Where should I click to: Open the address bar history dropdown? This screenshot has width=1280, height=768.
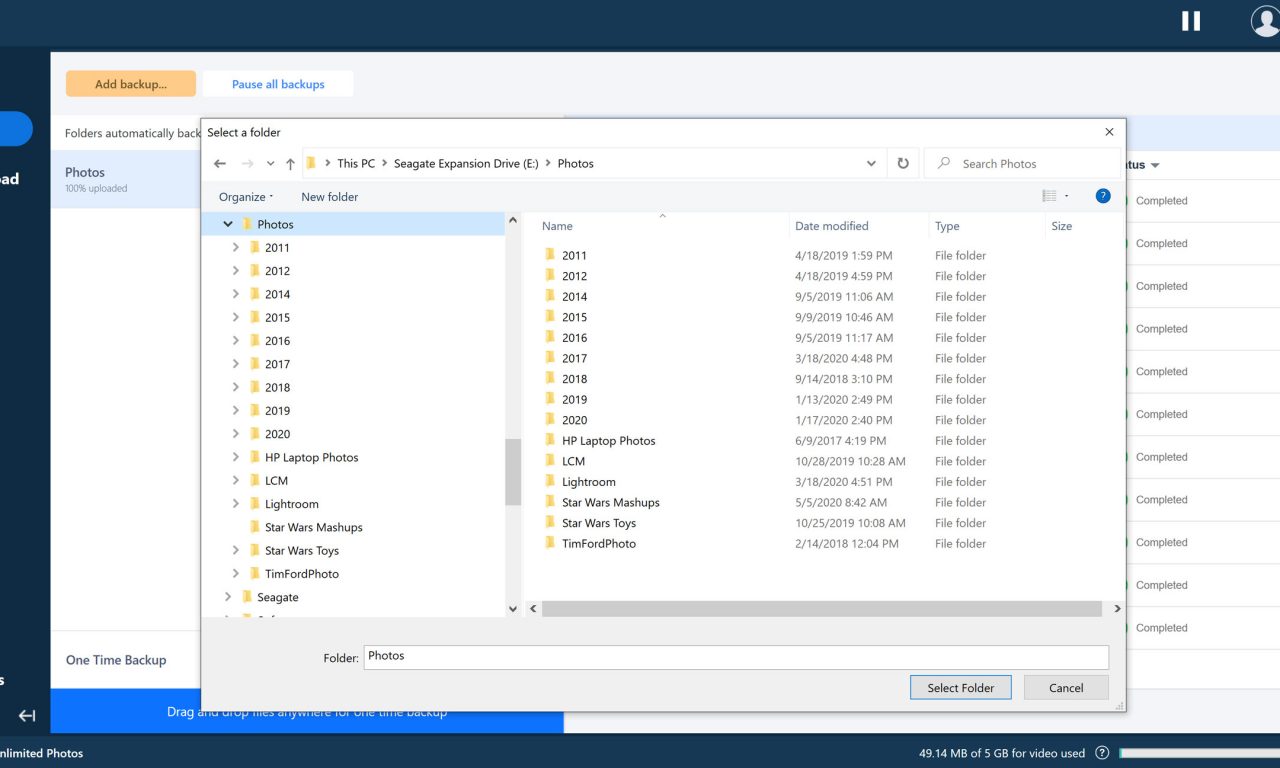[x=871, y=164]
